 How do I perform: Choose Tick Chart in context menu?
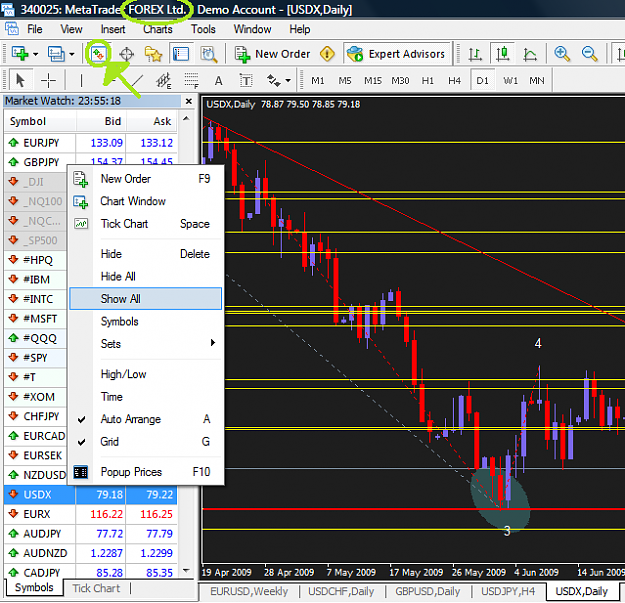[145, 224]
